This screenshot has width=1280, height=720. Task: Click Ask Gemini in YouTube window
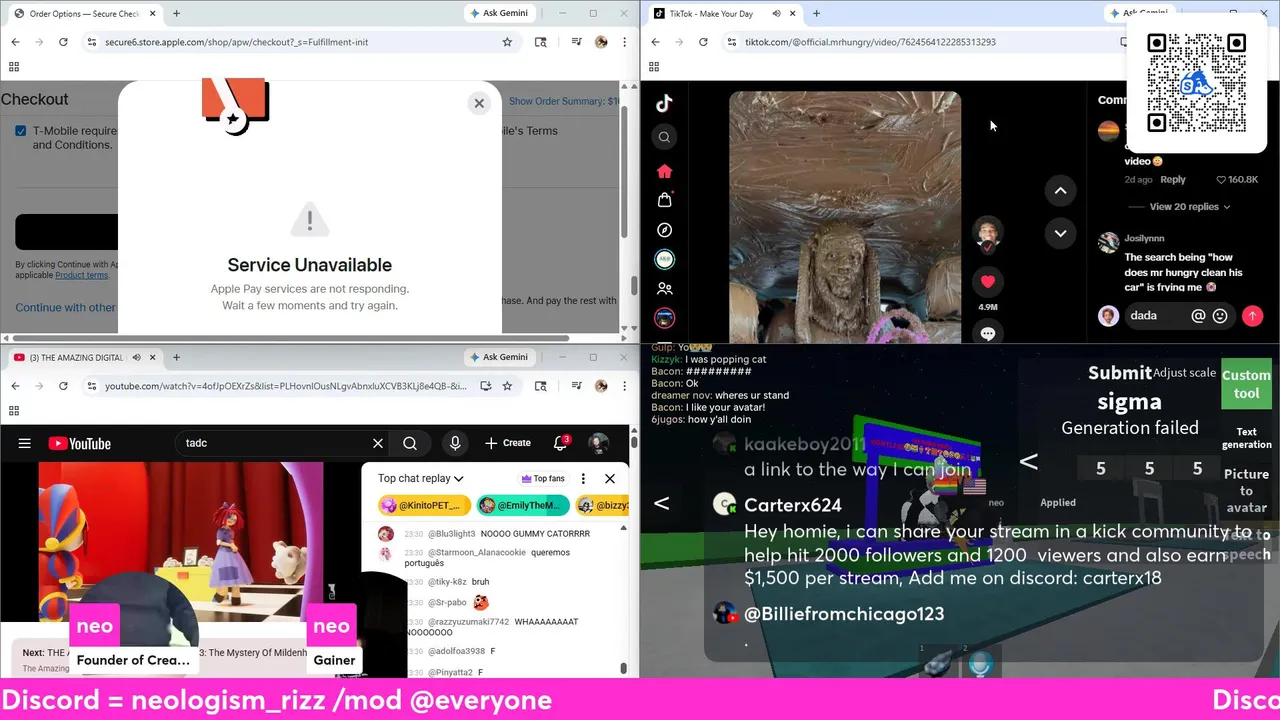pyautogui.click(x=499, y=357)
